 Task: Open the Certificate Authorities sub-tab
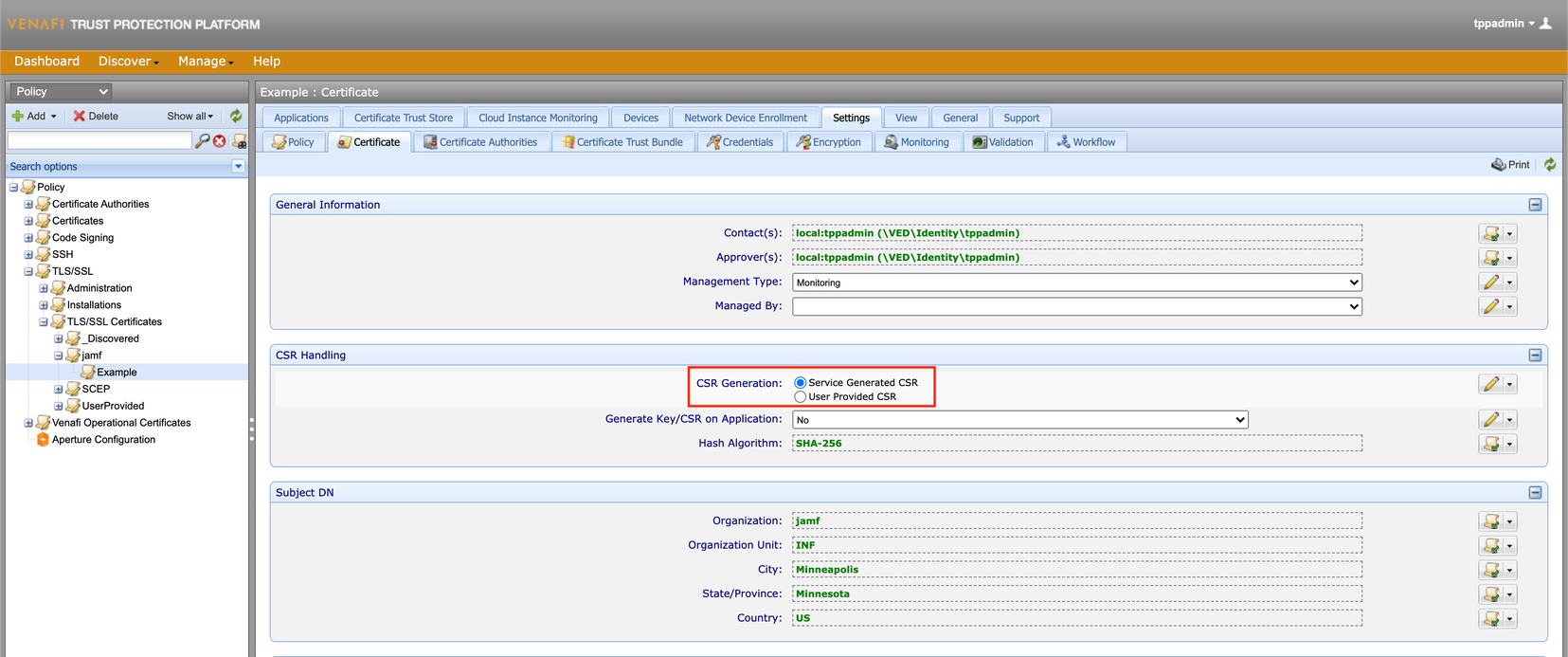pyautogui.click(x=480, y=142)
